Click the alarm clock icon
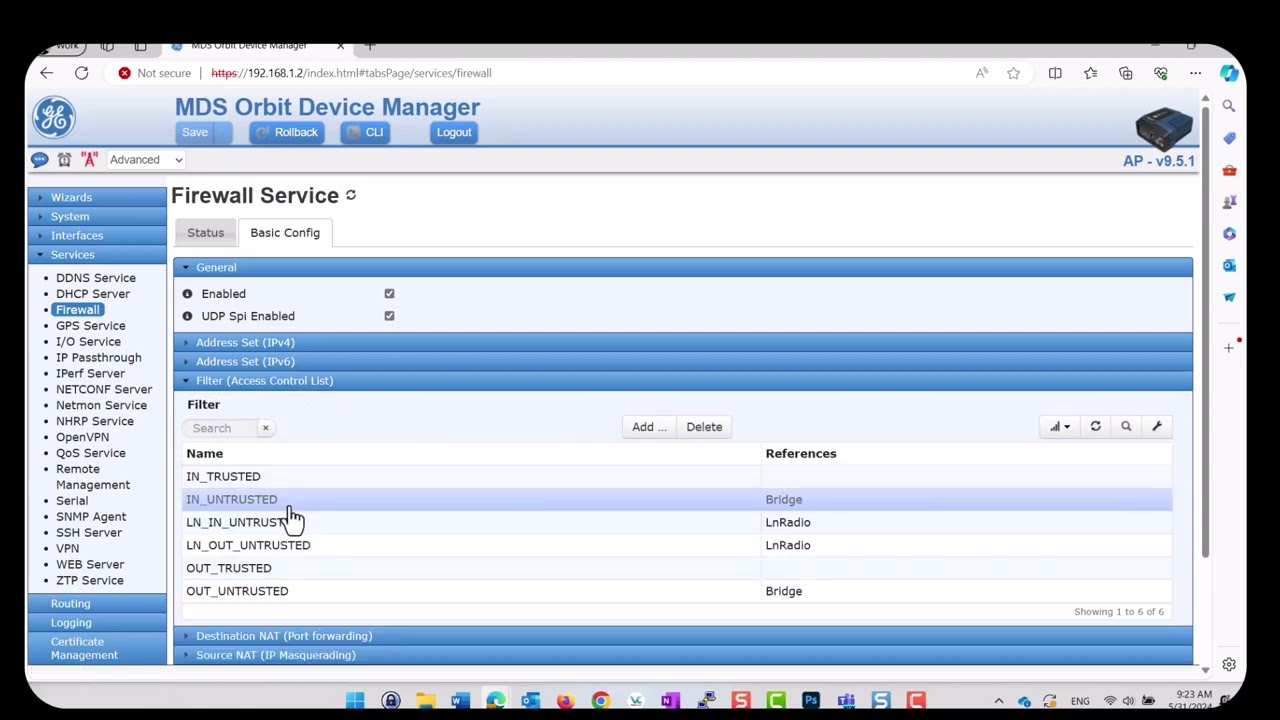 point(64,160)
